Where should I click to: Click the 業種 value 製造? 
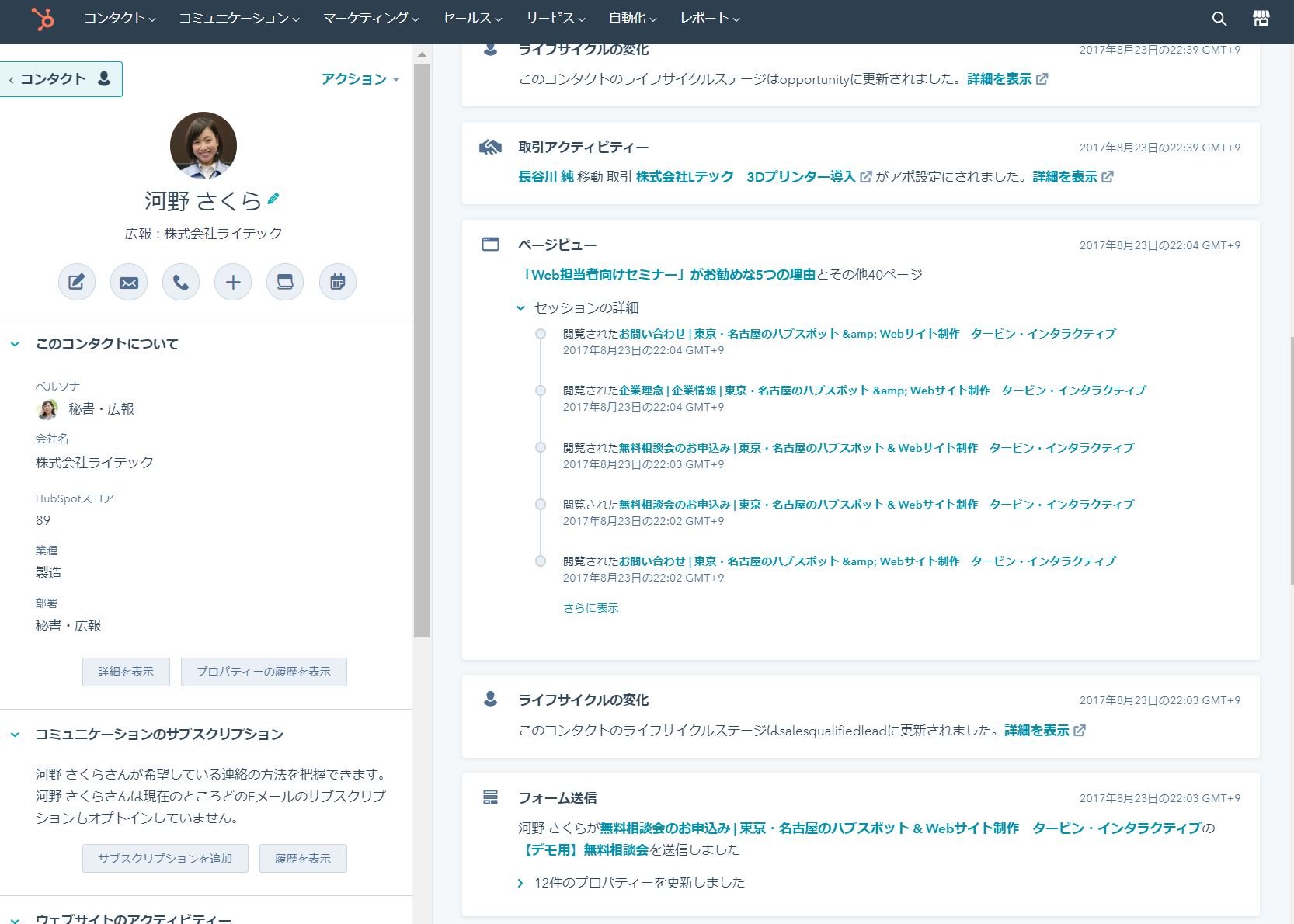pyautogui.click(x=48, y=573)
